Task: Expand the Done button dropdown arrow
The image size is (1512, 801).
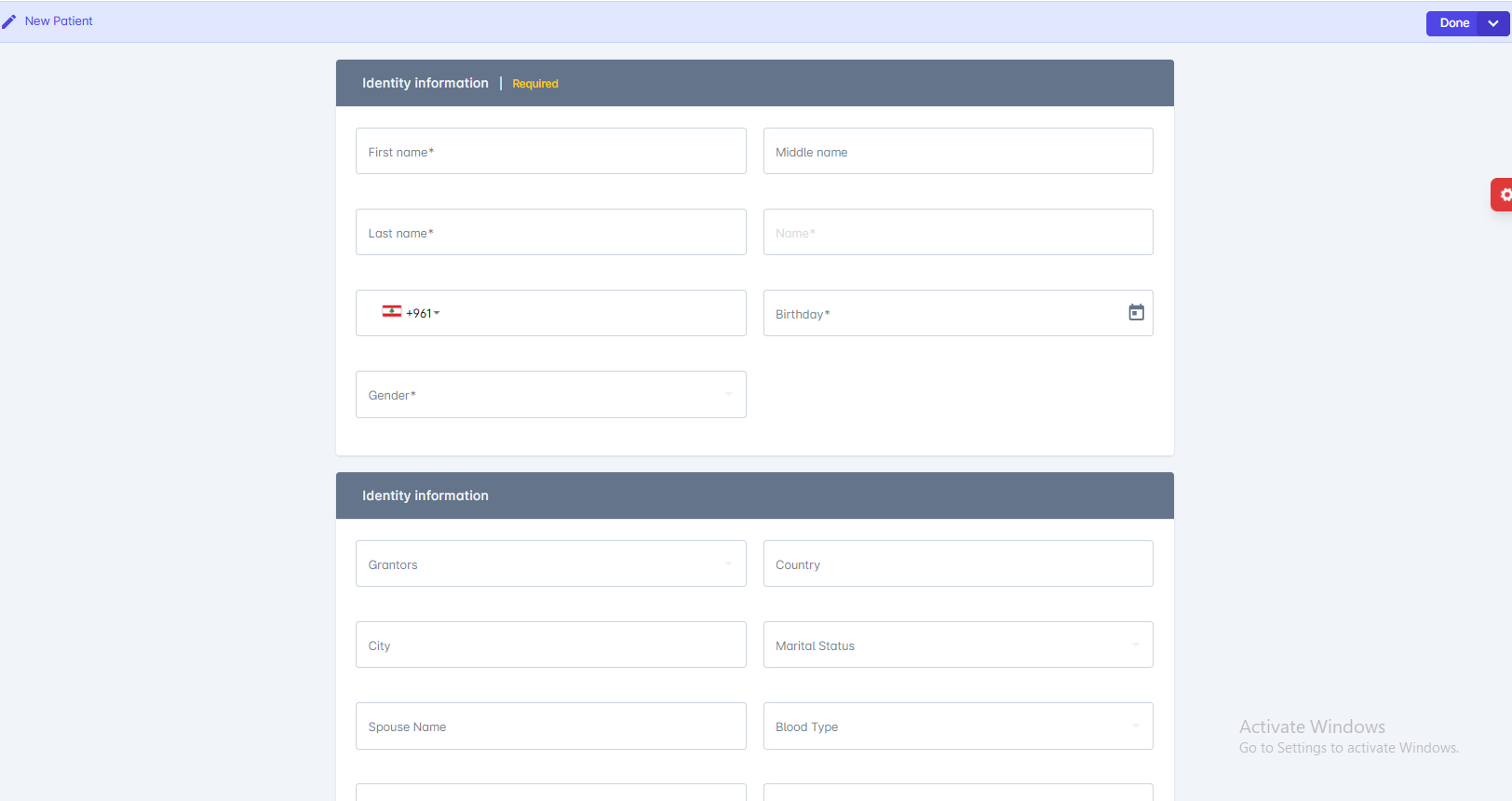Action: [x=1493, y=23]
